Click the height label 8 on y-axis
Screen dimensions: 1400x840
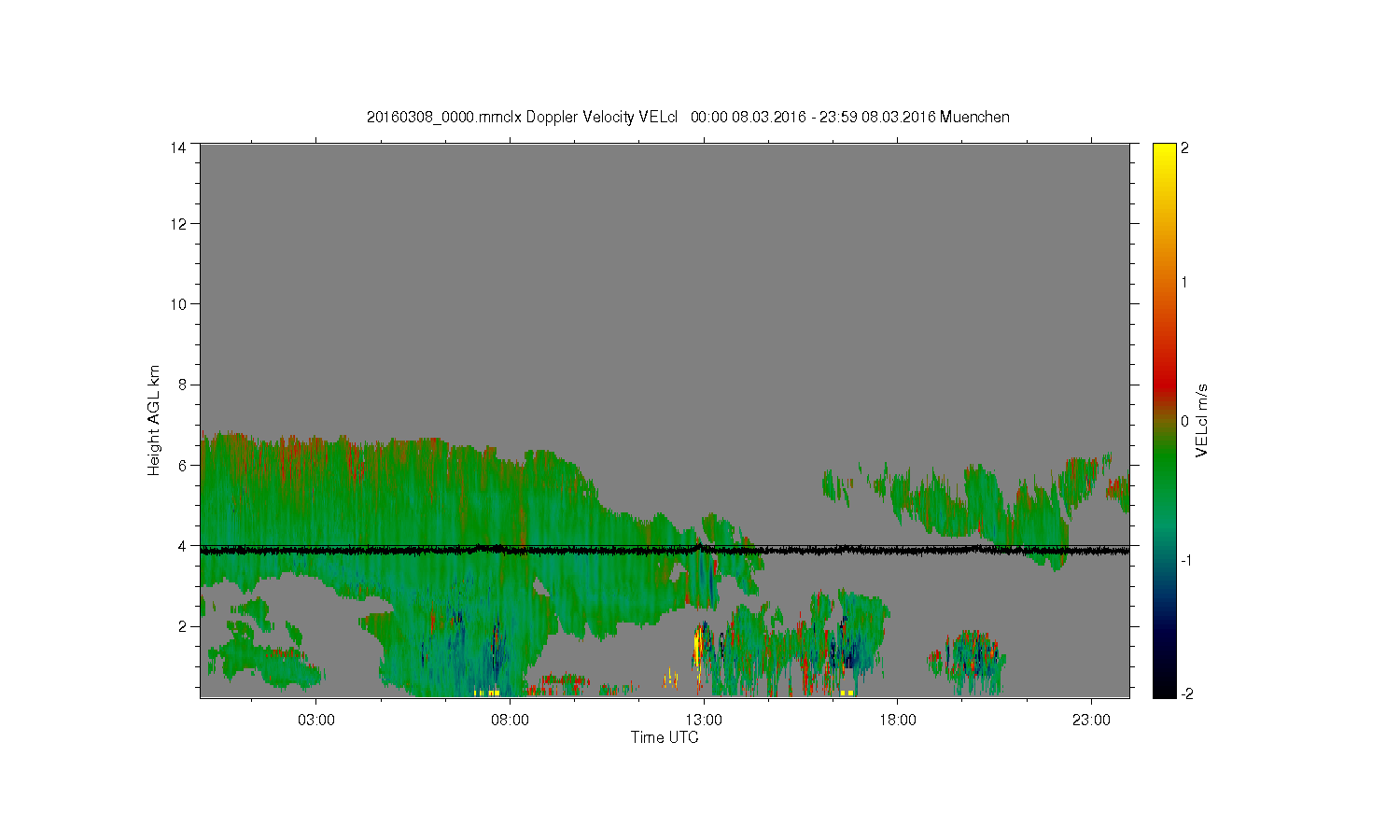[182, 385]
